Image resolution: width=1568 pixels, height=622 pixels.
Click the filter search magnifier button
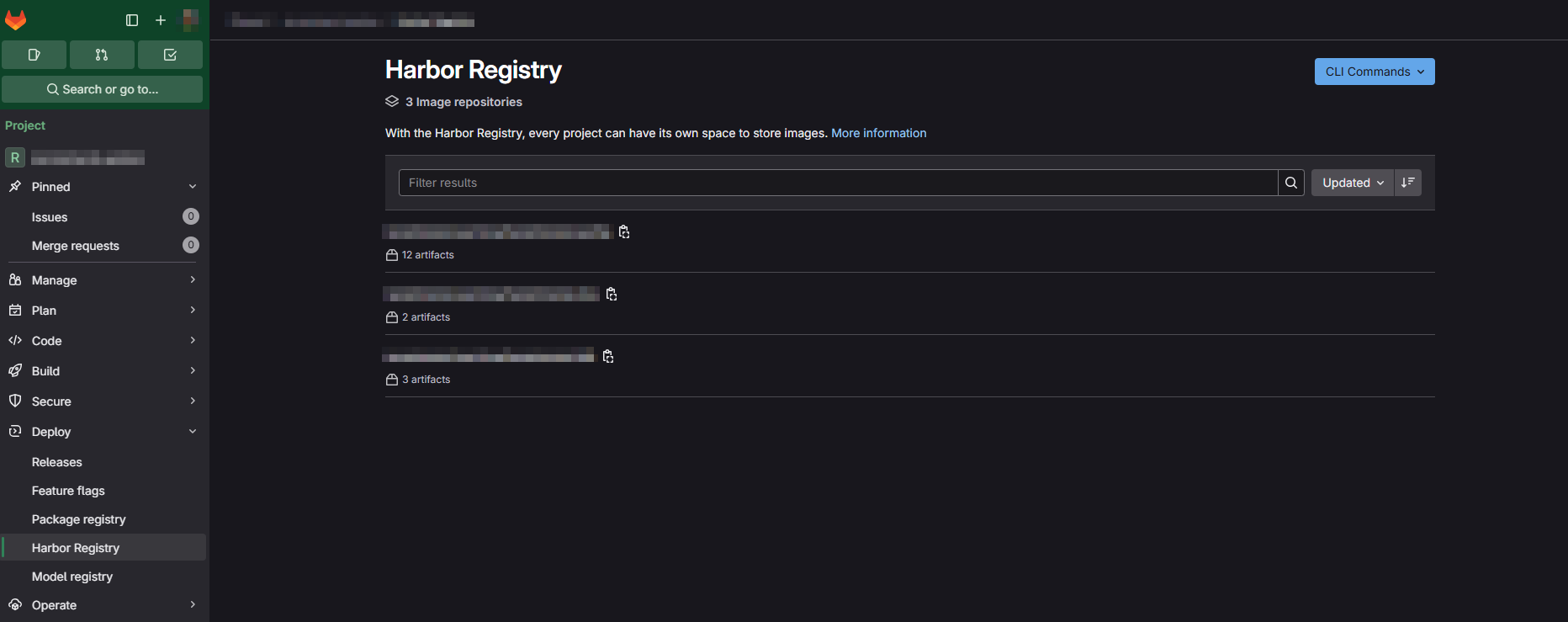click(x=1291, y=183)
